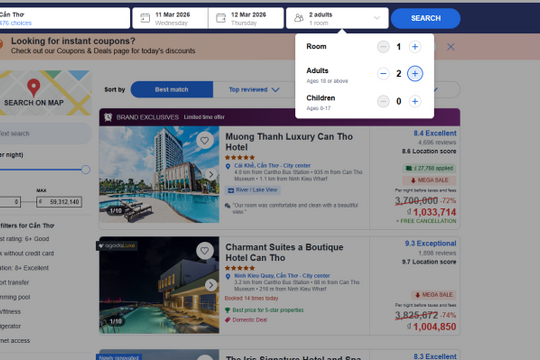Click the Booked 14 times today text
This screenshot has width=540, height=360.
(251, 298)
